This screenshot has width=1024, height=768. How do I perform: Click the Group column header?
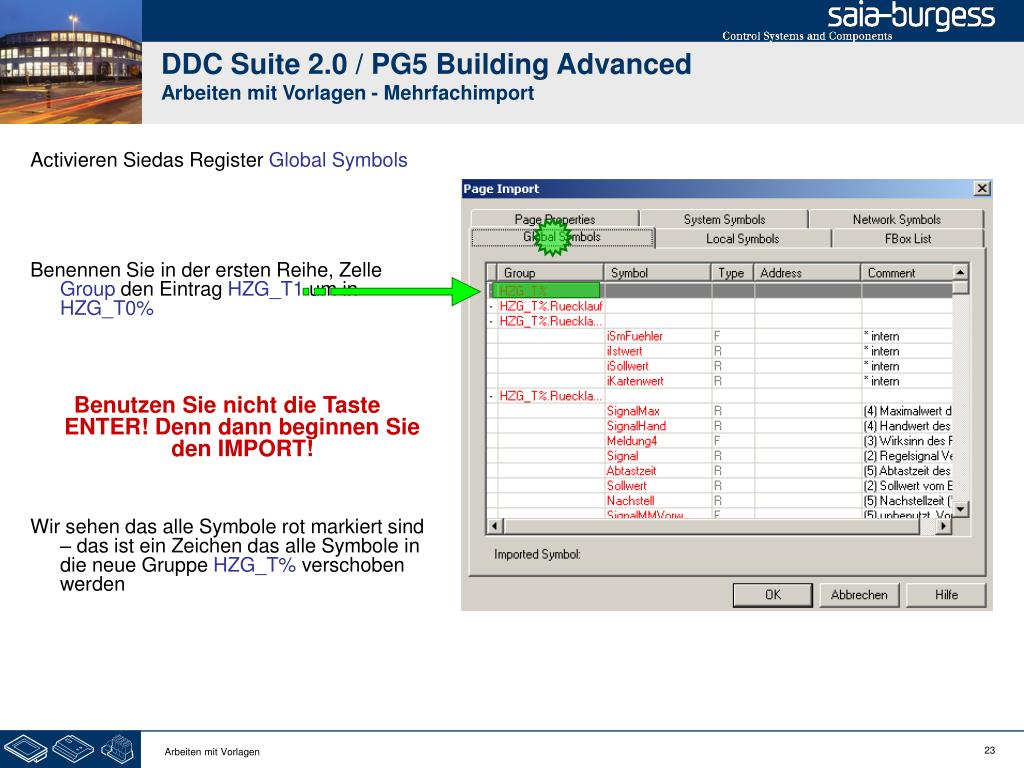[x=551, y=273]
